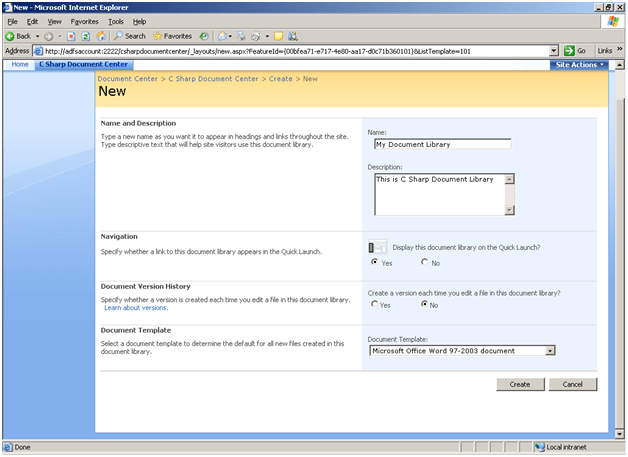Viewport: 628px width, 457px height.
Task: Switch to the C Sharp Document Center tab
Action: [84, 65]
